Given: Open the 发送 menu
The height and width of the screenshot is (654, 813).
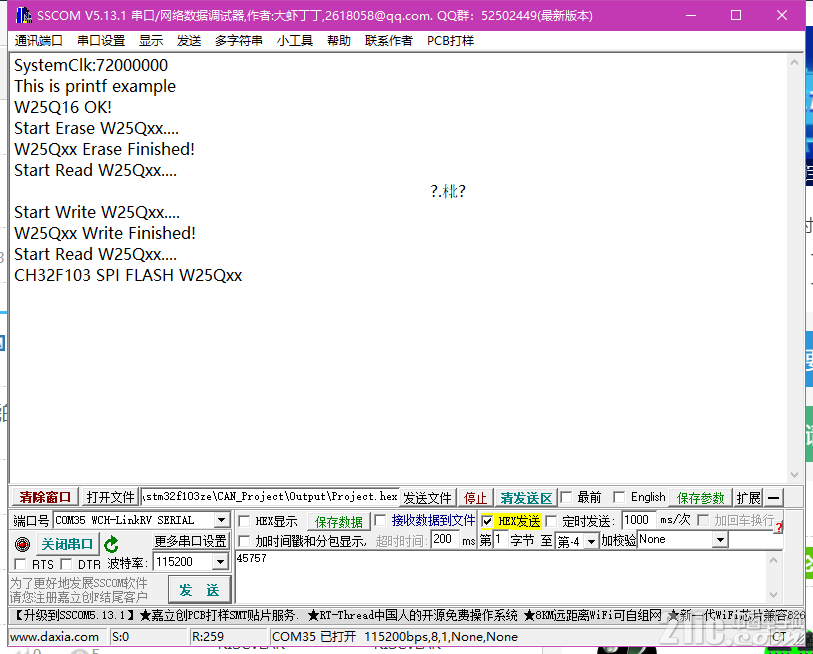Looking at the screenshot, I should pos(189,40).
